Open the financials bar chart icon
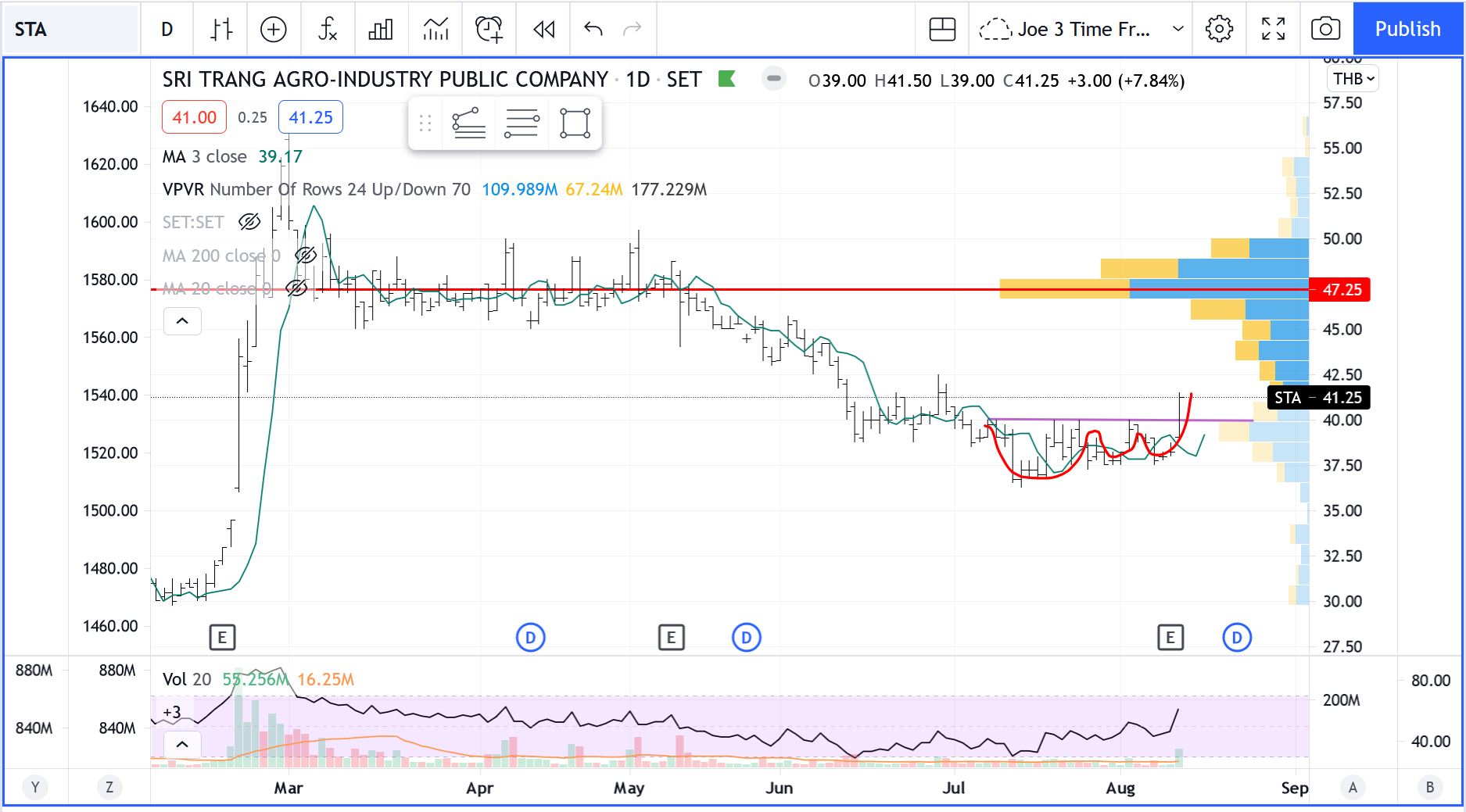Viewport: 1466px width, 812px height. click(x=381, y=30)
